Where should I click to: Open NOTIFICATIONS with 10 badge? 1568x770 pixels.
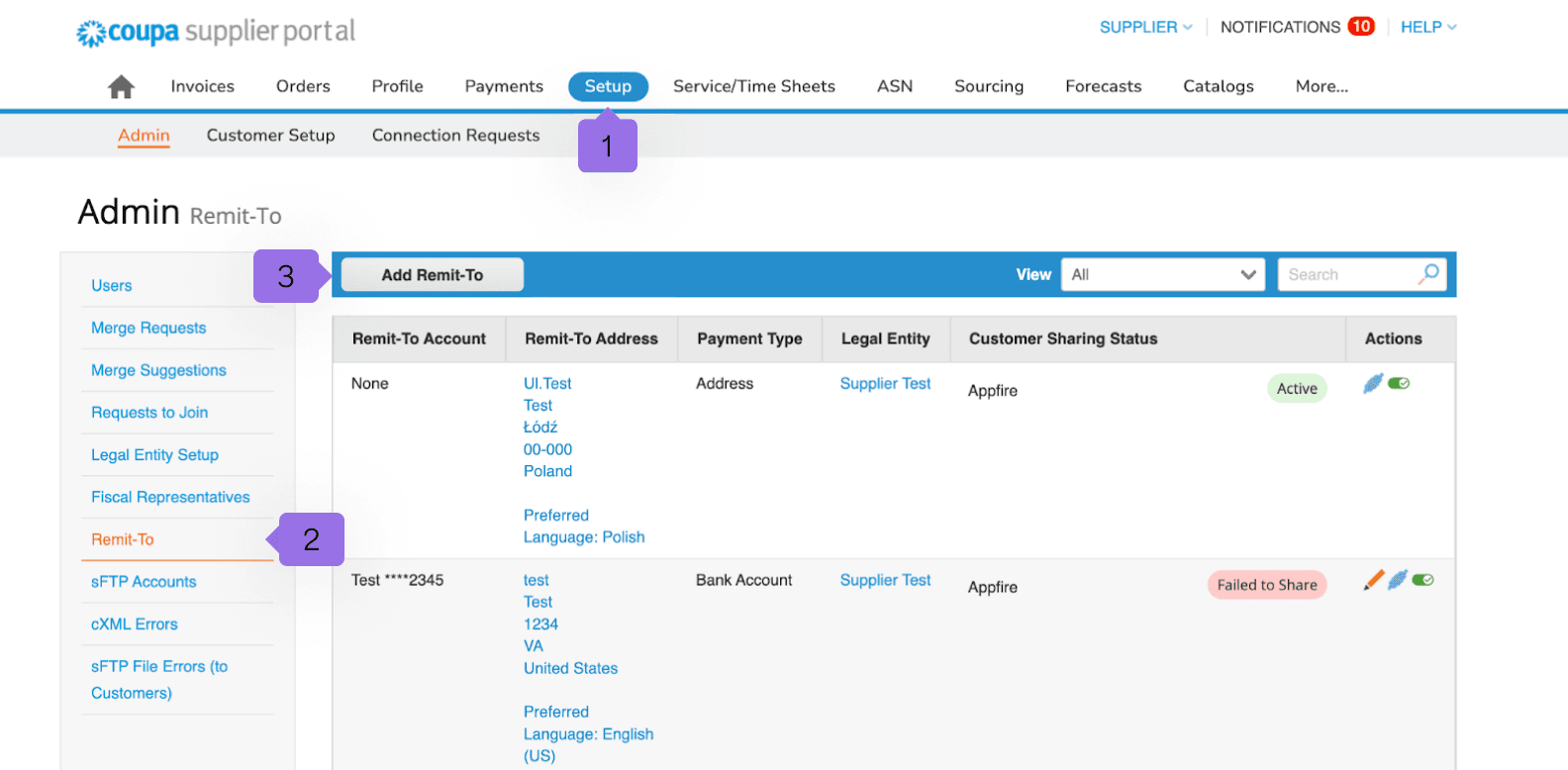(1297, 27)
